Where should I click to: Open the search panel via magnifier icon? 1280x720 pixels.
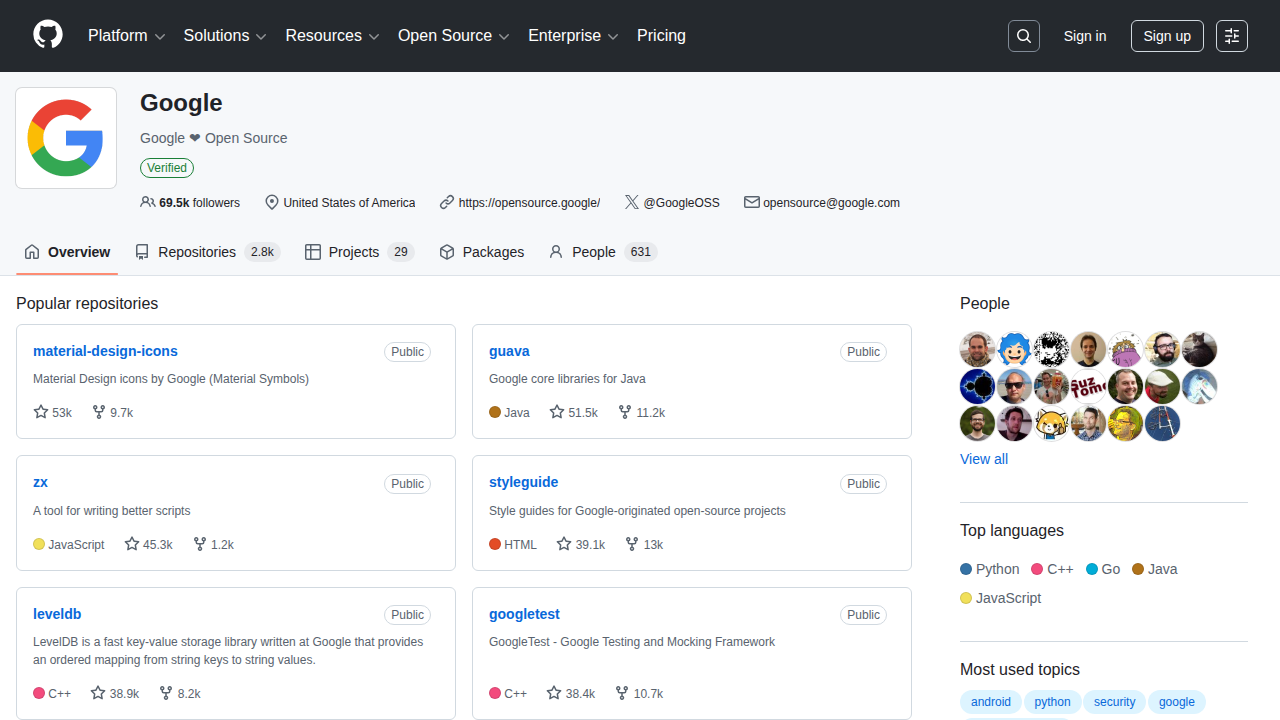[x=1023, y=35]
